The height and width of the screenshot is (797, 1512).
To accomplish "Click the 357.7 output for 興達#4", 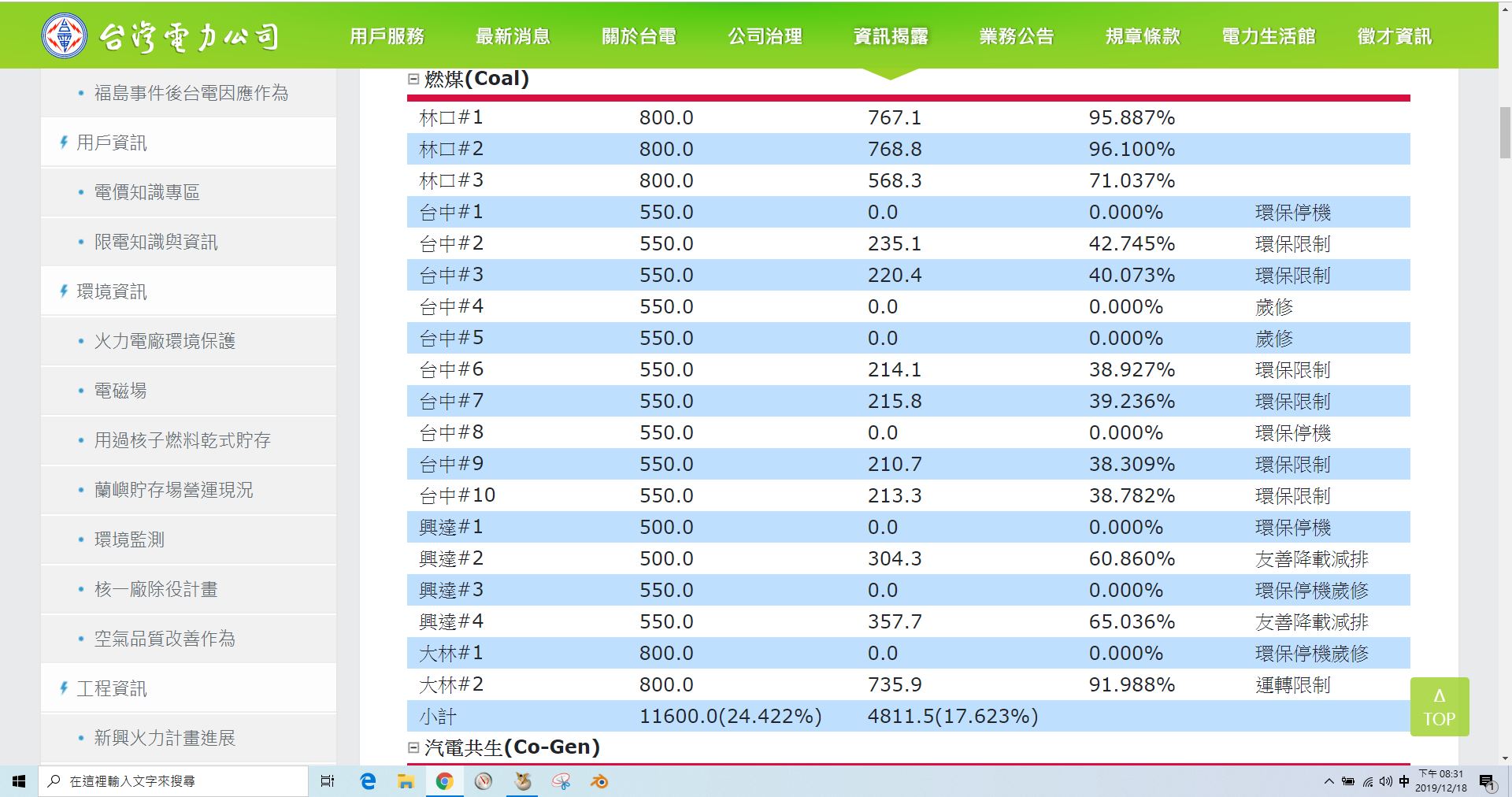I will point(895,621).
